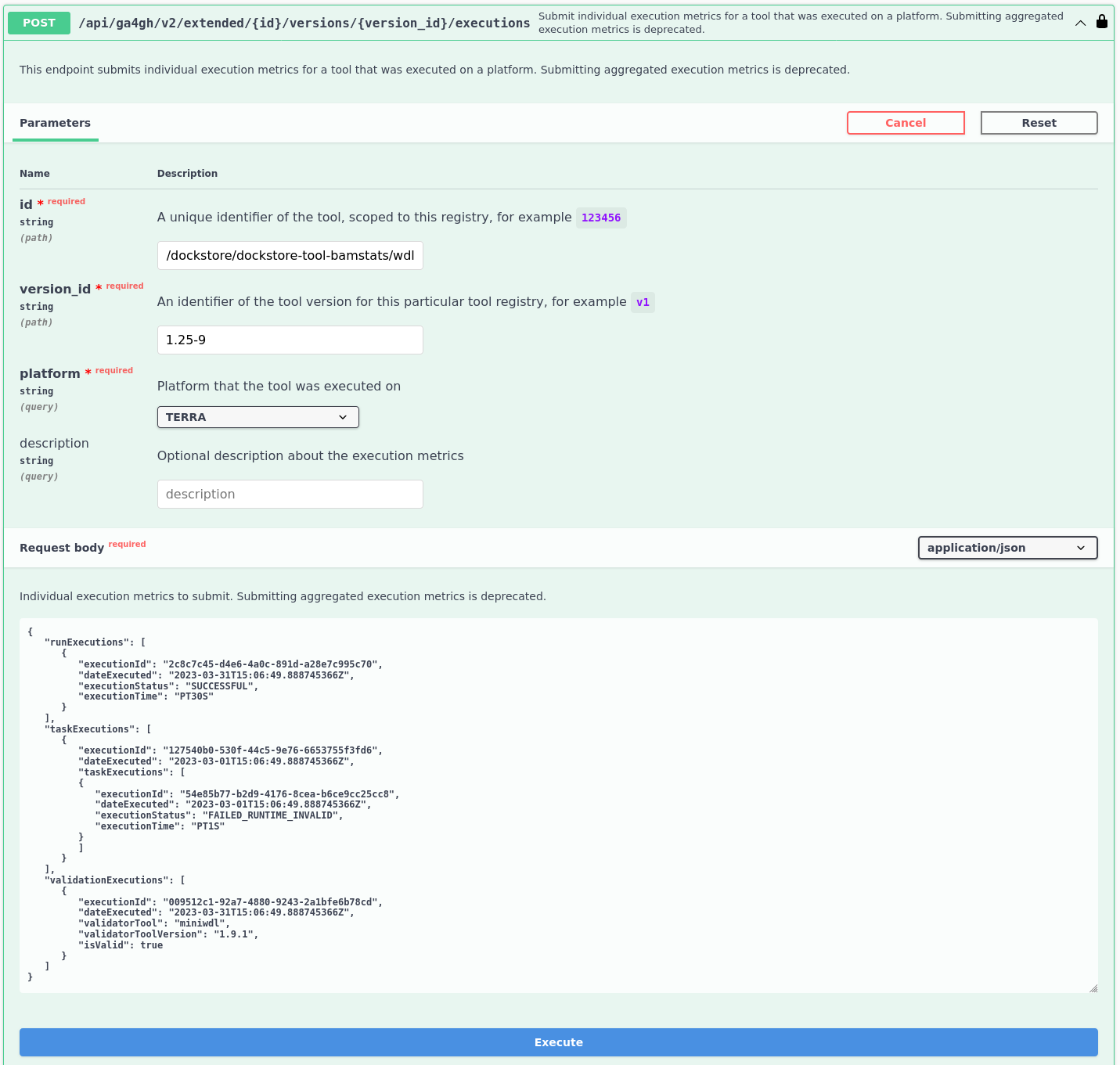Click the version example value v1
The image size is (1120, 1065).
coord(643,302)
